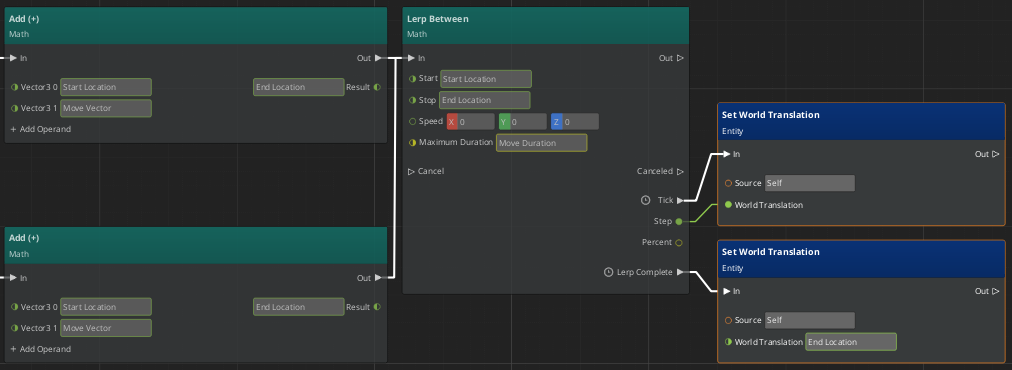Screen dimensions: 1012x370
Task: Click Add Operand on the bottom Add node
Action: tap(40, 349)
